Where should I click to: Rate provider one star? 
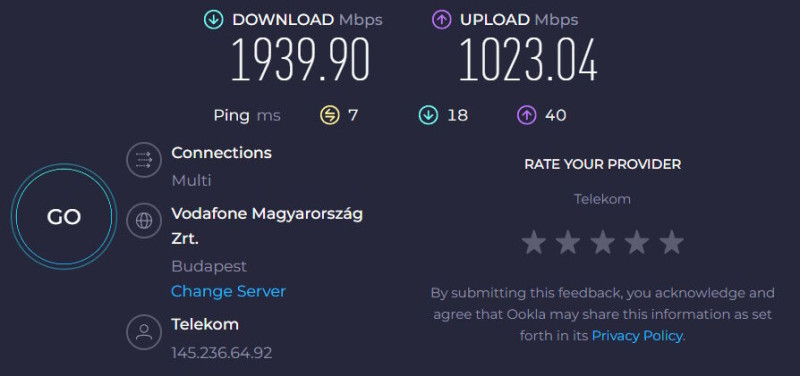(534, 242)
